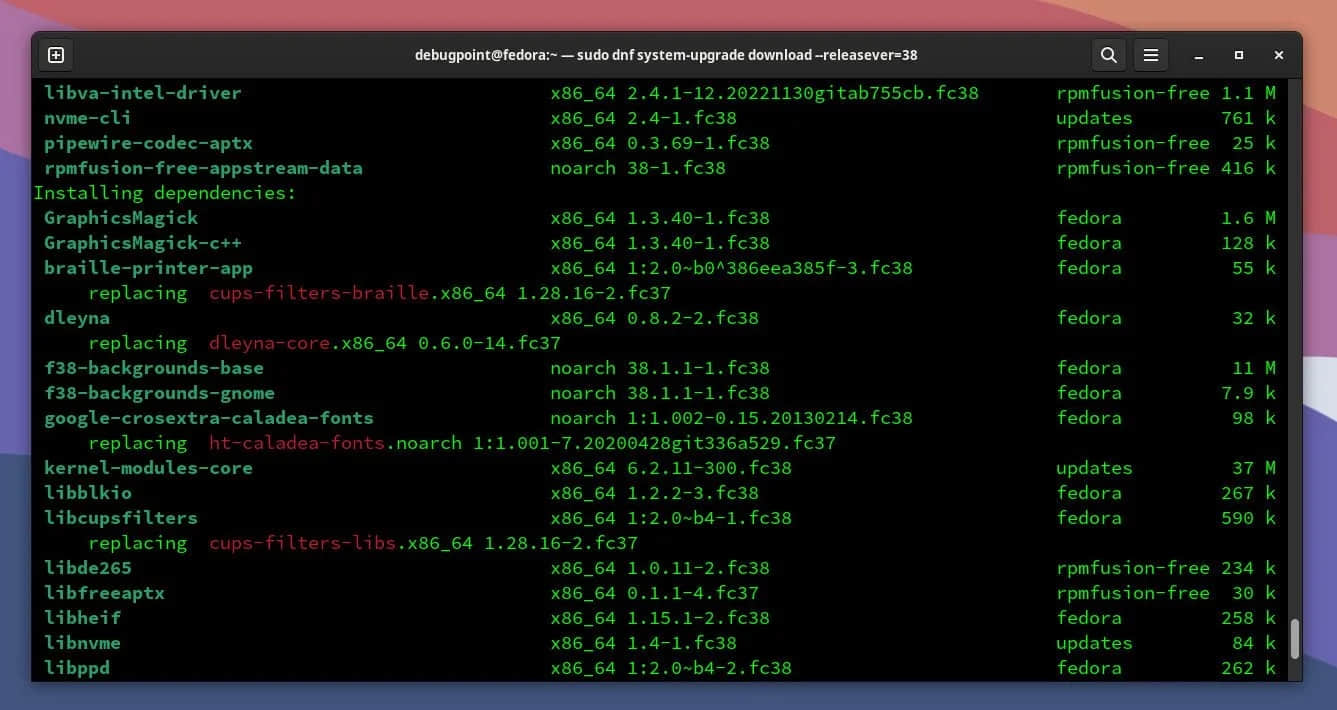Viewport: 1337px width, 710px height.
Task: Click version 2.4.1-12.20221130gitab755cb.fc38
Action: click(803, 93)
